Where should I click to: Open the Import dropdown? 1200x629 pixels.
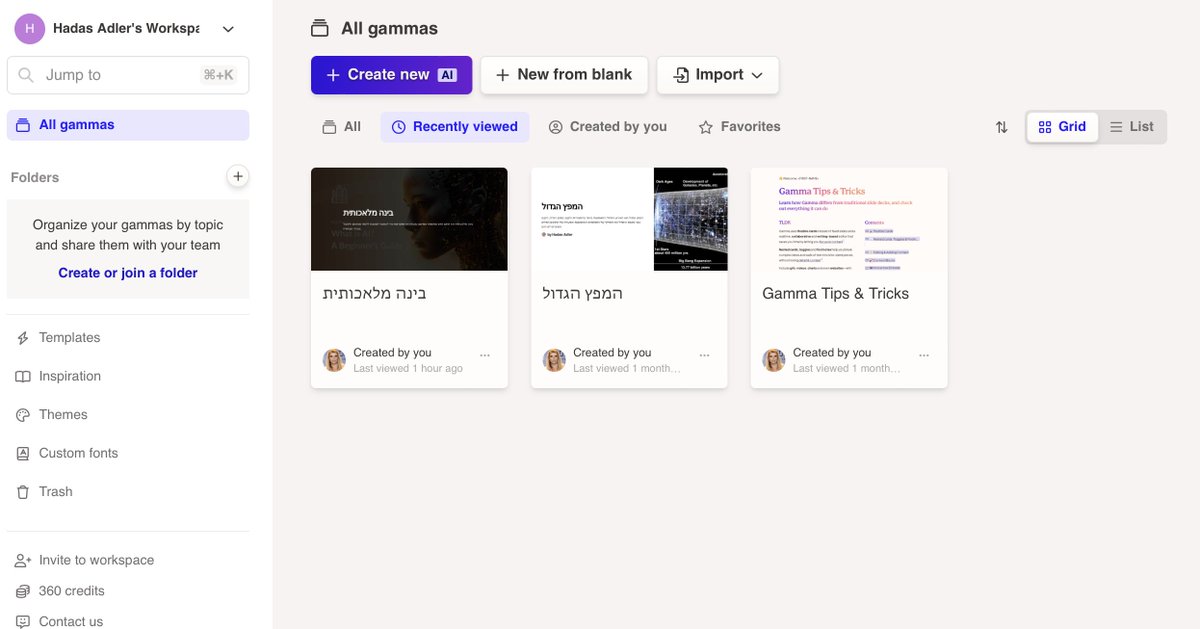coord(717,74)
